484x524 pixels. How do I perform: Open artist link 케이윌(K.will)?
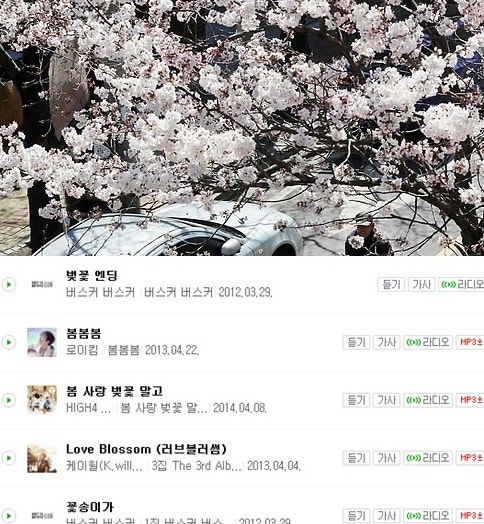tap(104, 466)
